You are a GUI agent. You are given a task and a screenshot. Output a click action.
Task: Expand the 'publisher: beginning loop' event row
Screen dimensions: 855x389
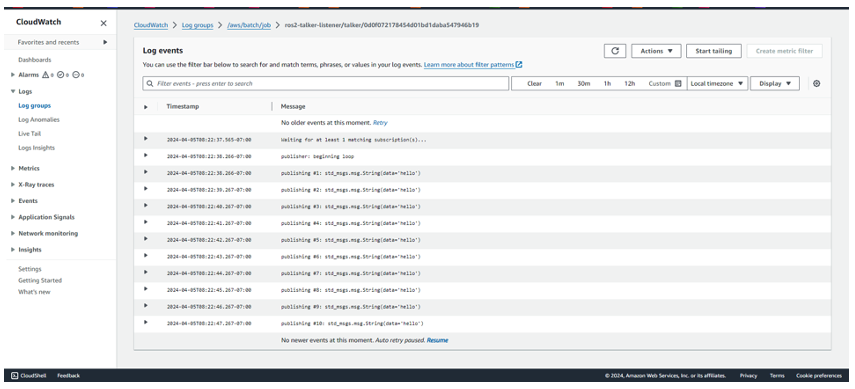[146, 155]
